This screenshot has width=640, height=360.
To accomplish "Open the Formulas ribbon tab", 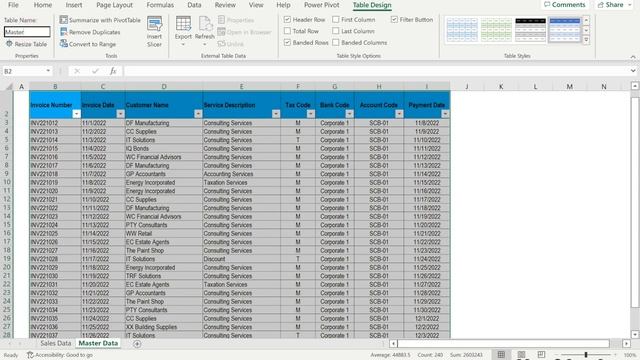I will coord(160,5).
